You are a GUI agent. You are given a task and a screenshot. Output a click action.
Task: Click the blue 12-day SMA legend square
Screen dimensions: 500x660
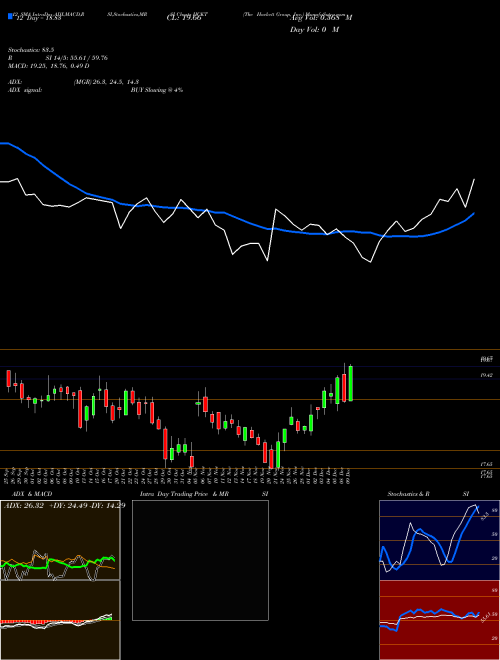click(10, 17)
